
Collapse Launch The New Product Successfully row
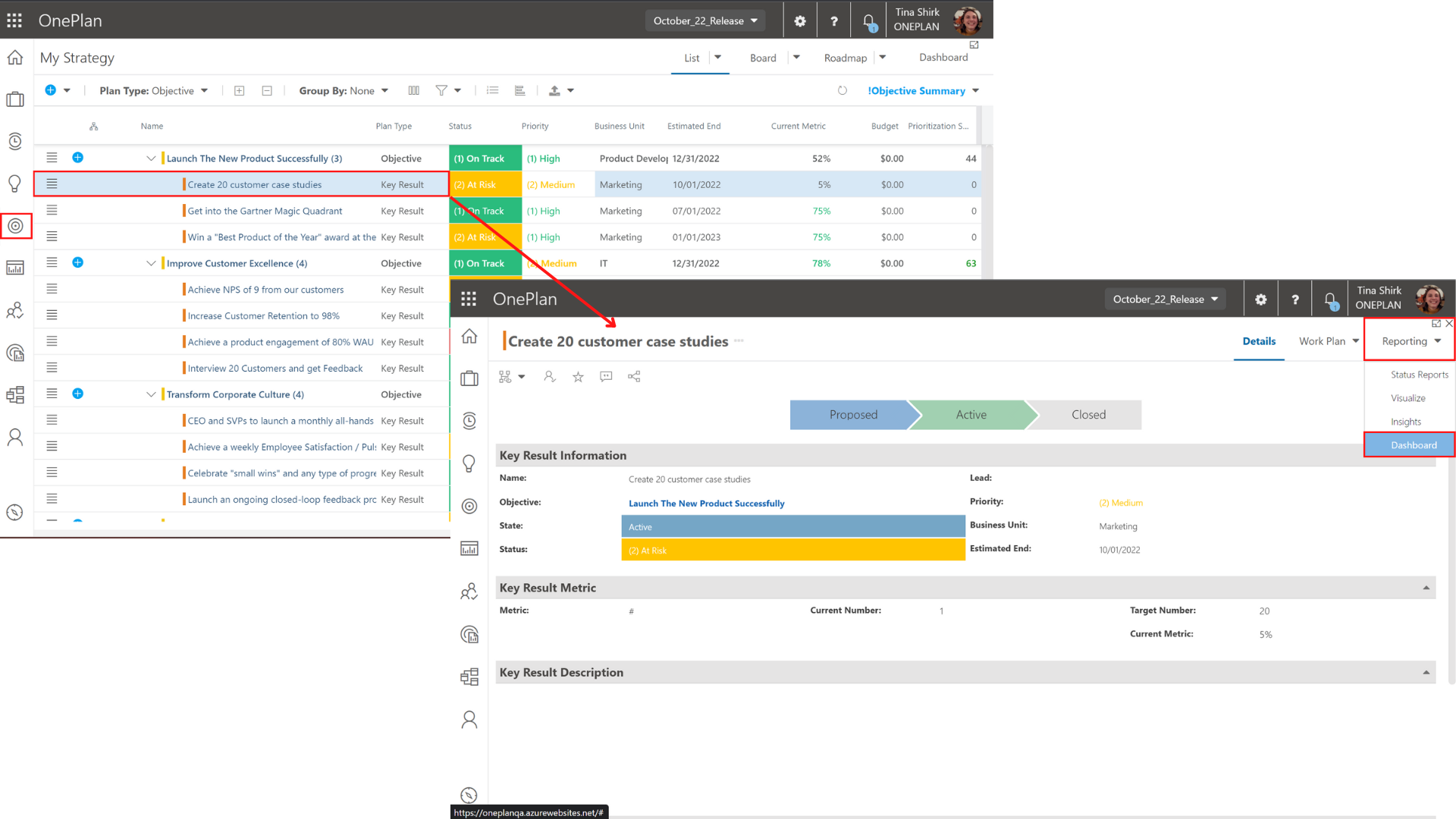click(151, 158)
